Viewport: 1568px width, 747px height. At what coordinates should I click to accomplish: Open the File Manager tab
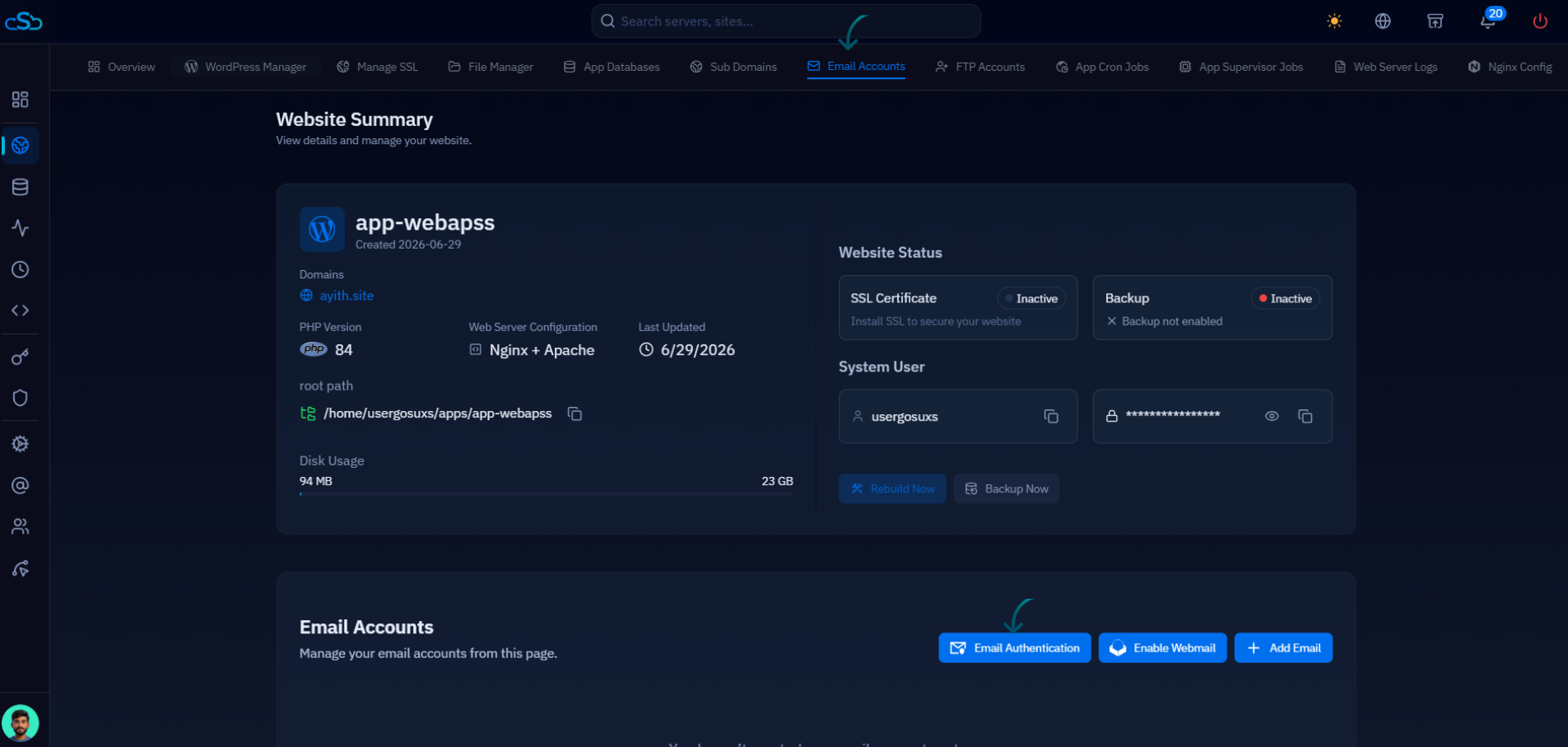491,67
